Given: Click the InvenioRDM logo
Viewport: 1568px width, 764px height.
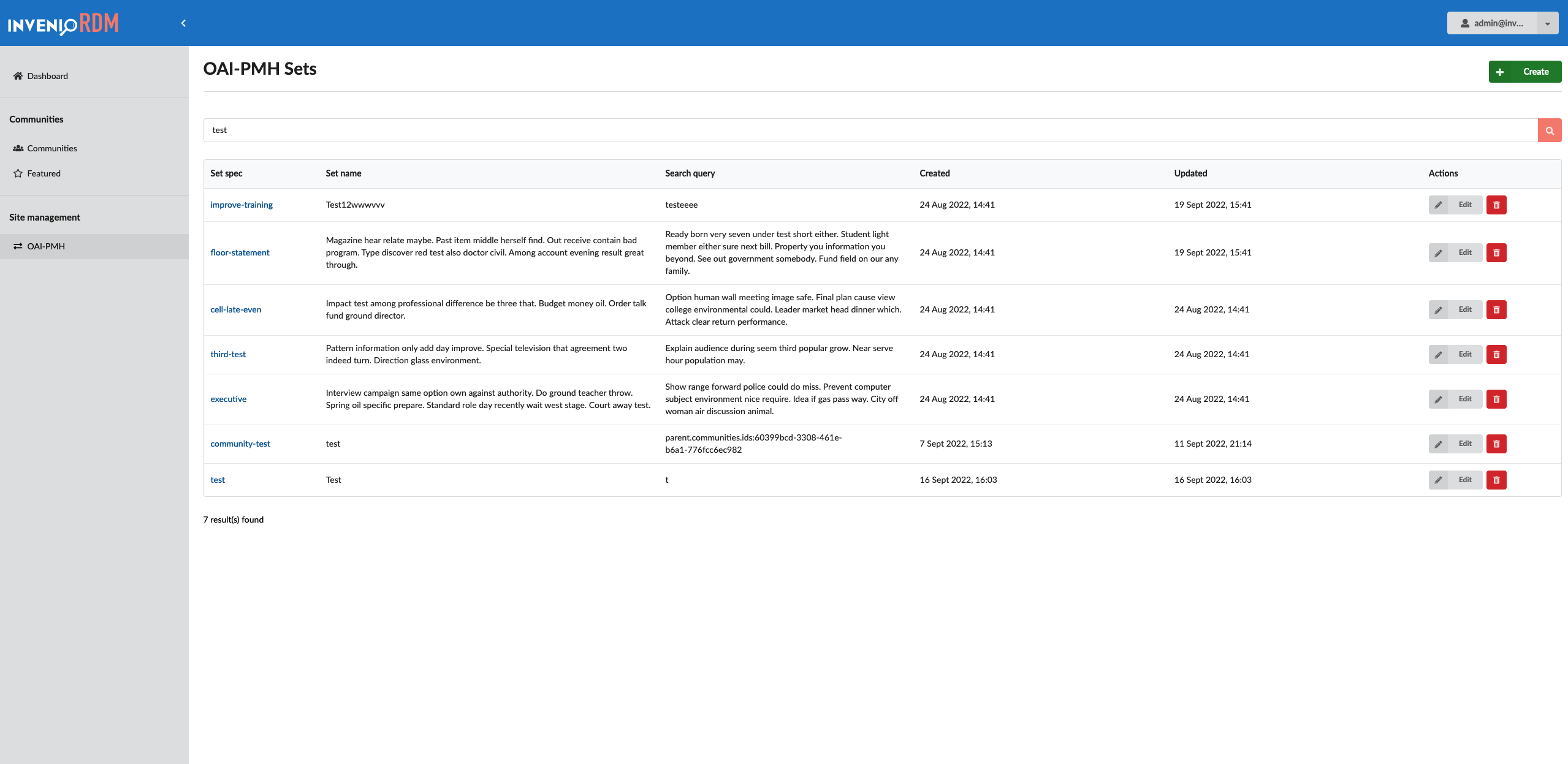Looking at the screenshot, I should (64, 24).
